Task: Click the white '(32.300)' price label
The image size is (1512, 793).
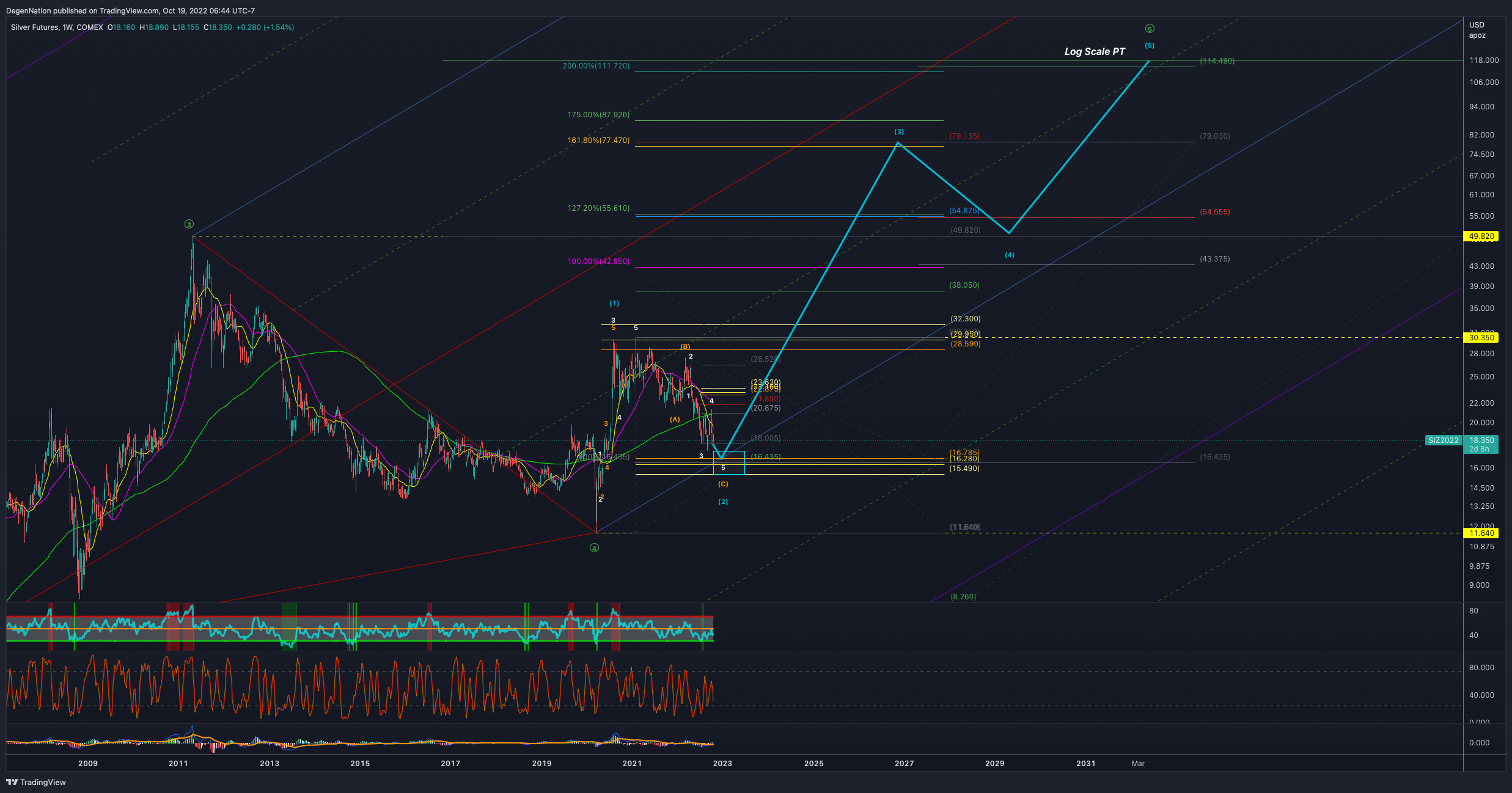Action: point(965,318)
